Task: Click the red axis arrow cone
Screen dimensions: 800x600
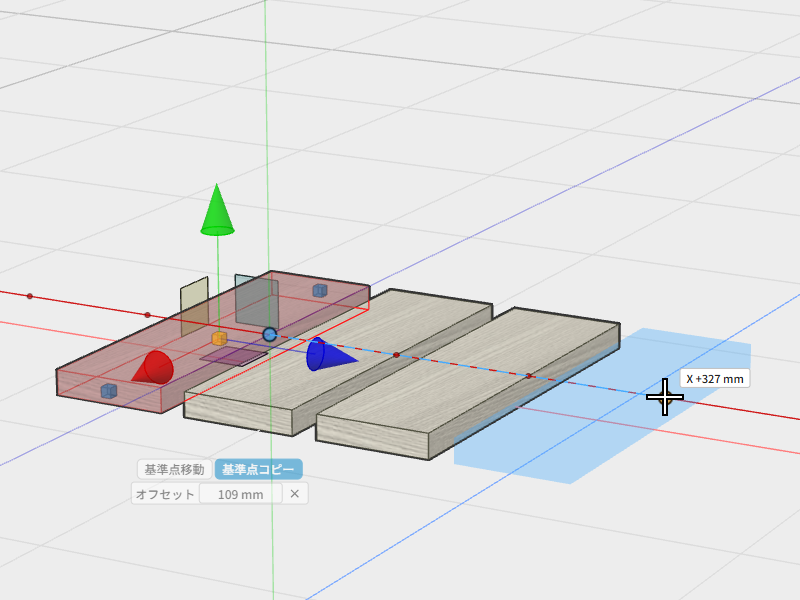Action: click(x=153, y=367)
